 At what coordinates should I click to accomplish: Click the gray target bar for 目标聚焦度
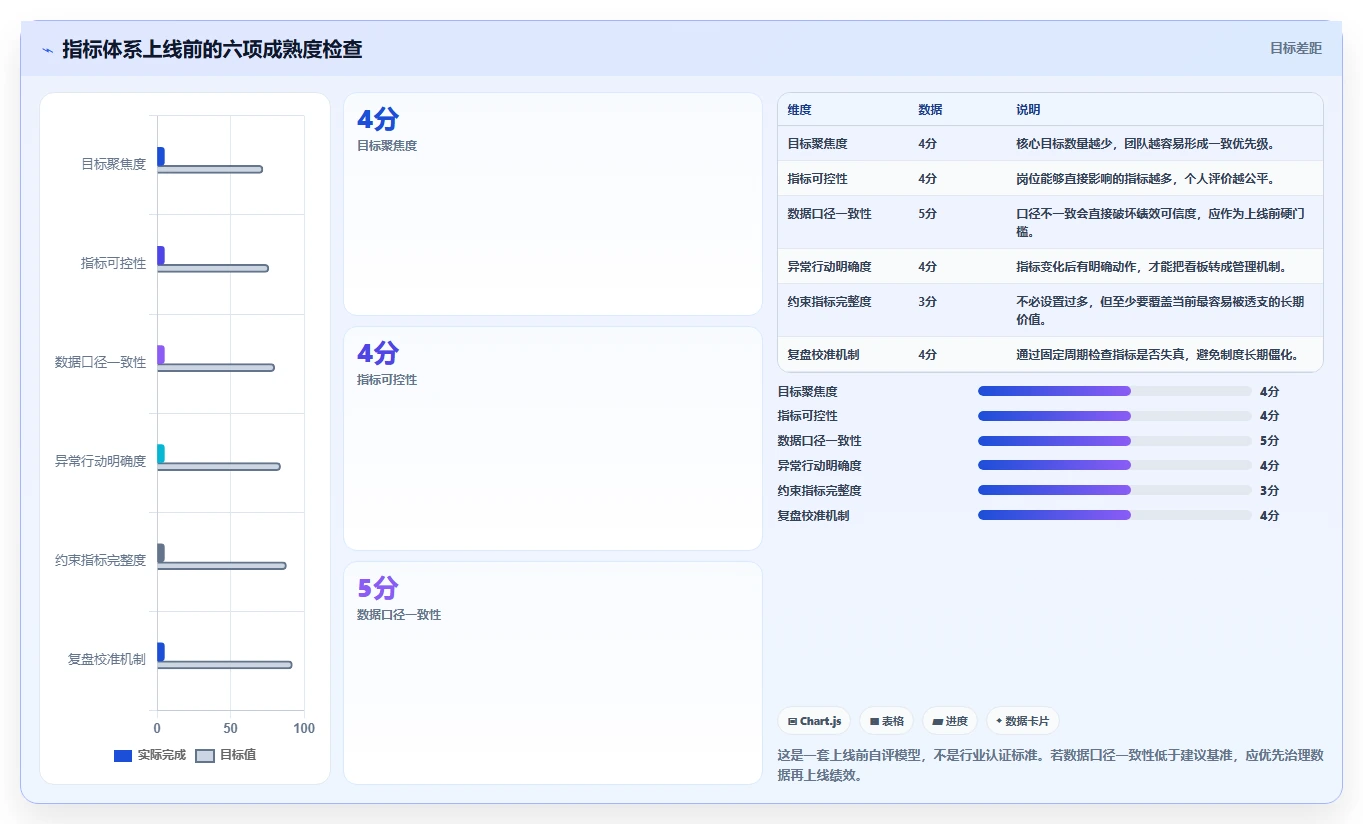210,169
